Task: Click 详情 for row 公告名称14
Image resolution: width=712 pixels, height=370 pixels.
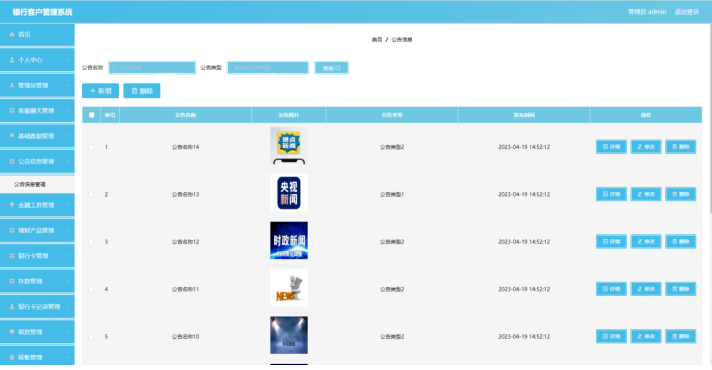Action: 611,147
